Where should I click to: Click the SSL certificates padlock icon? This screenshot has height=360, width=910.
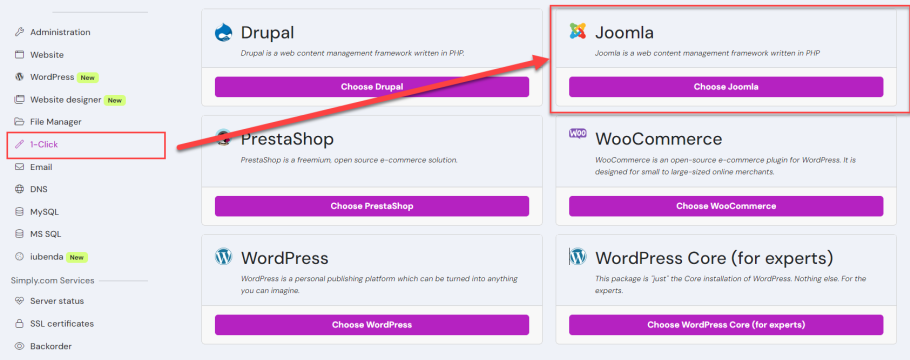19,323
